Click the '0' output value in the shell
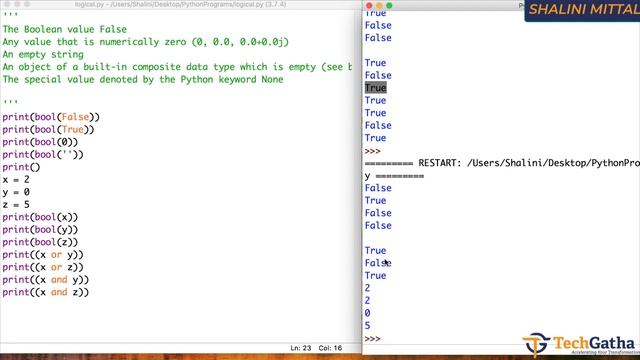 coord(367,313)
